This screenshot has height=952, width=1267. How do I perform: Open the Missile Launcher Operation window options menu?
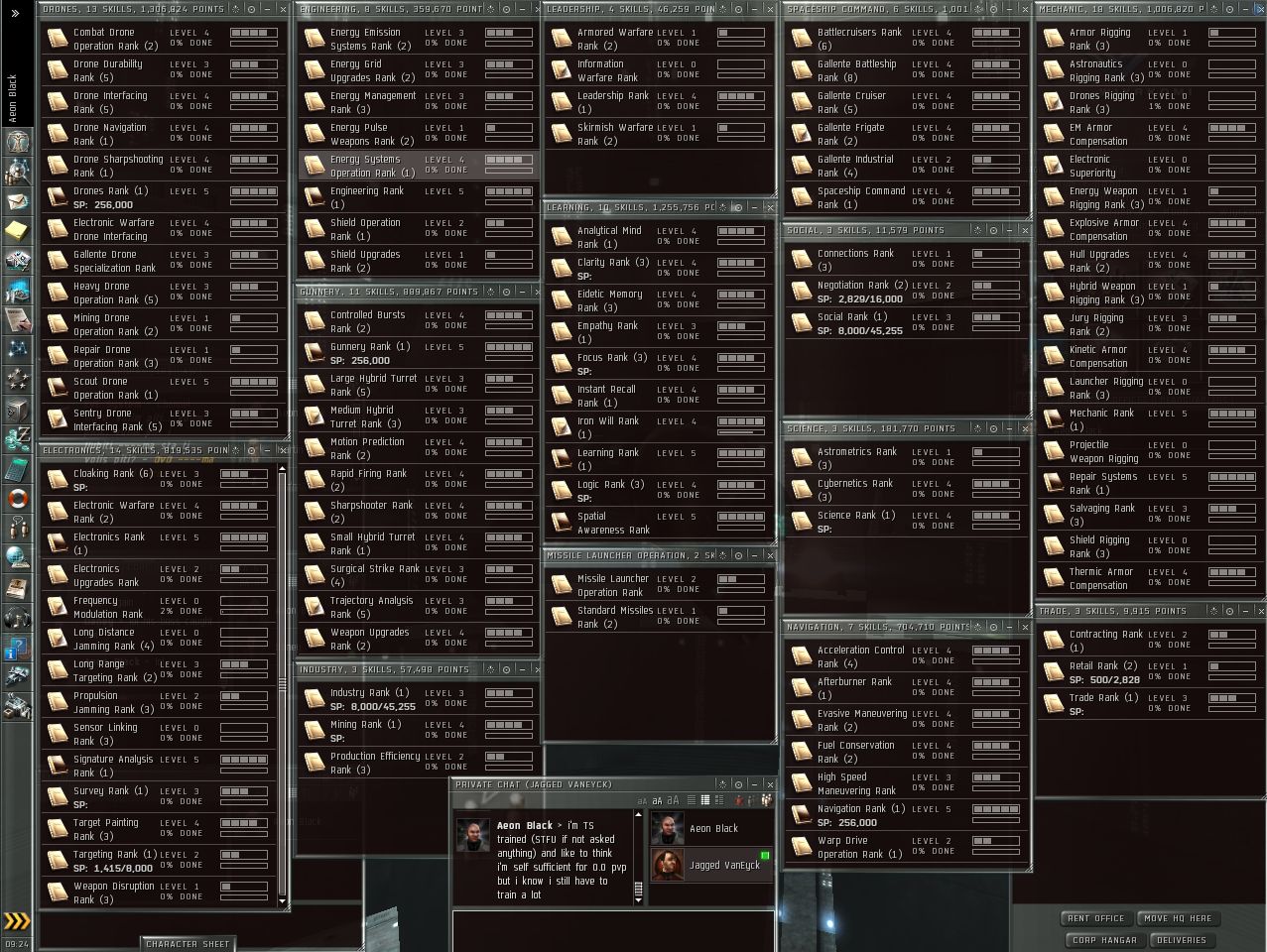pyautogui.click(x=721, y=555)
